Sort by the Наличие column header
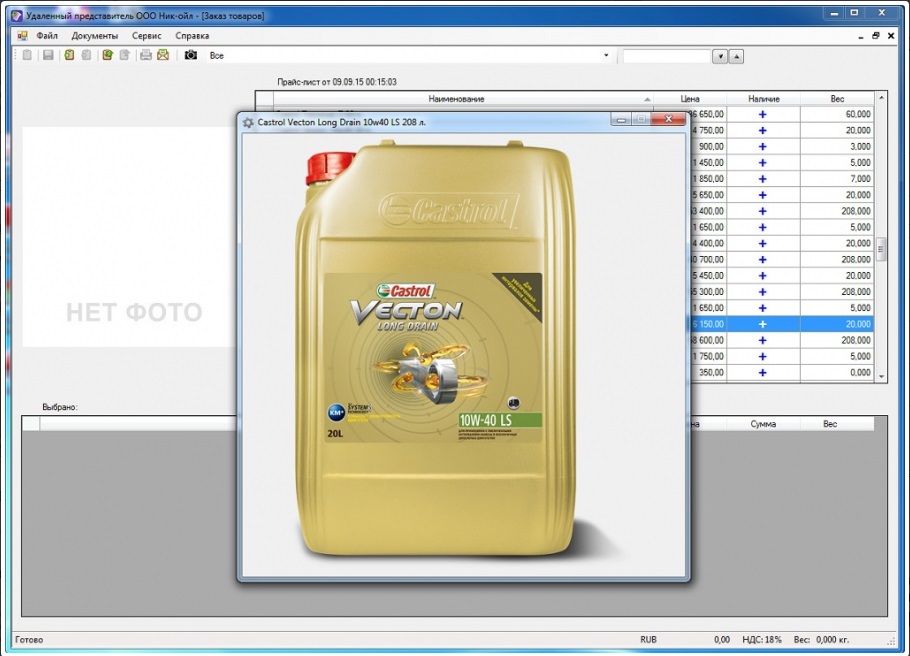Screen dimensions: 910x656 click(763, 99)
